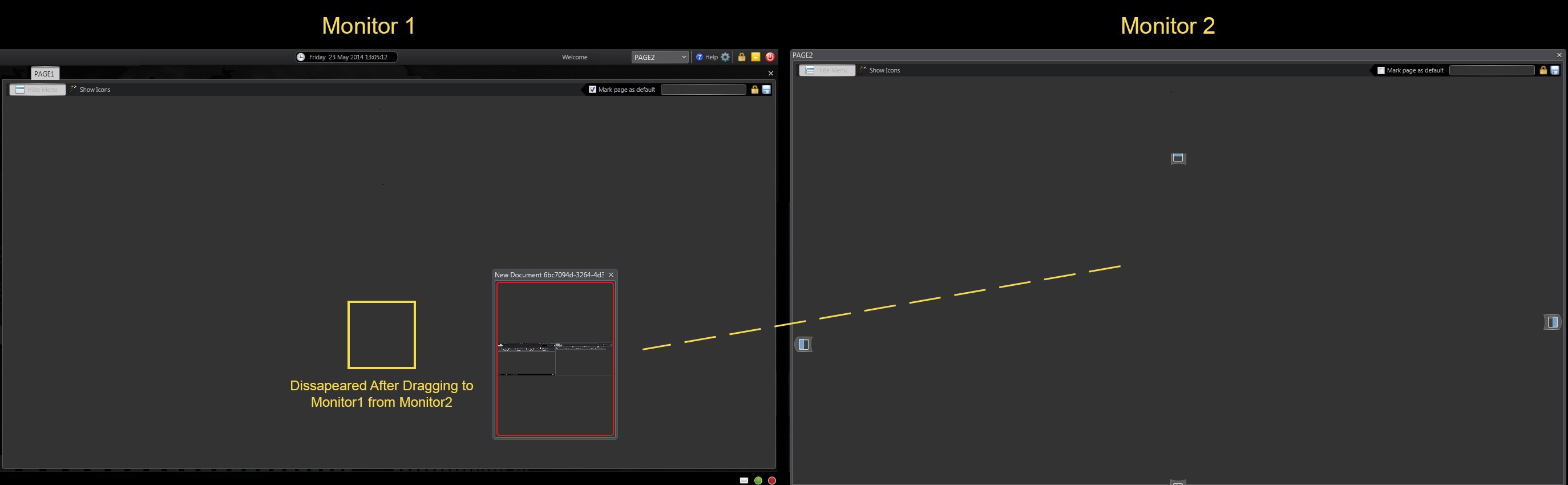Screen dimensions: 1568x485
Task: Click the green status indicator
Action: tap(758, 481)
